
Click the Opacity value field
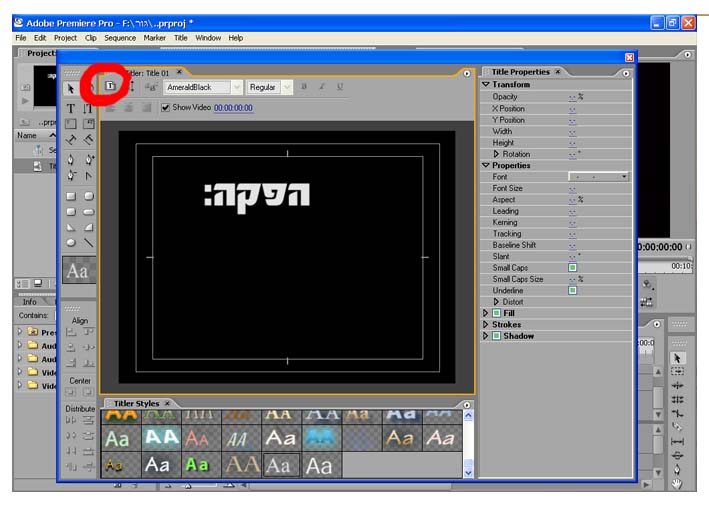(572, 97)
